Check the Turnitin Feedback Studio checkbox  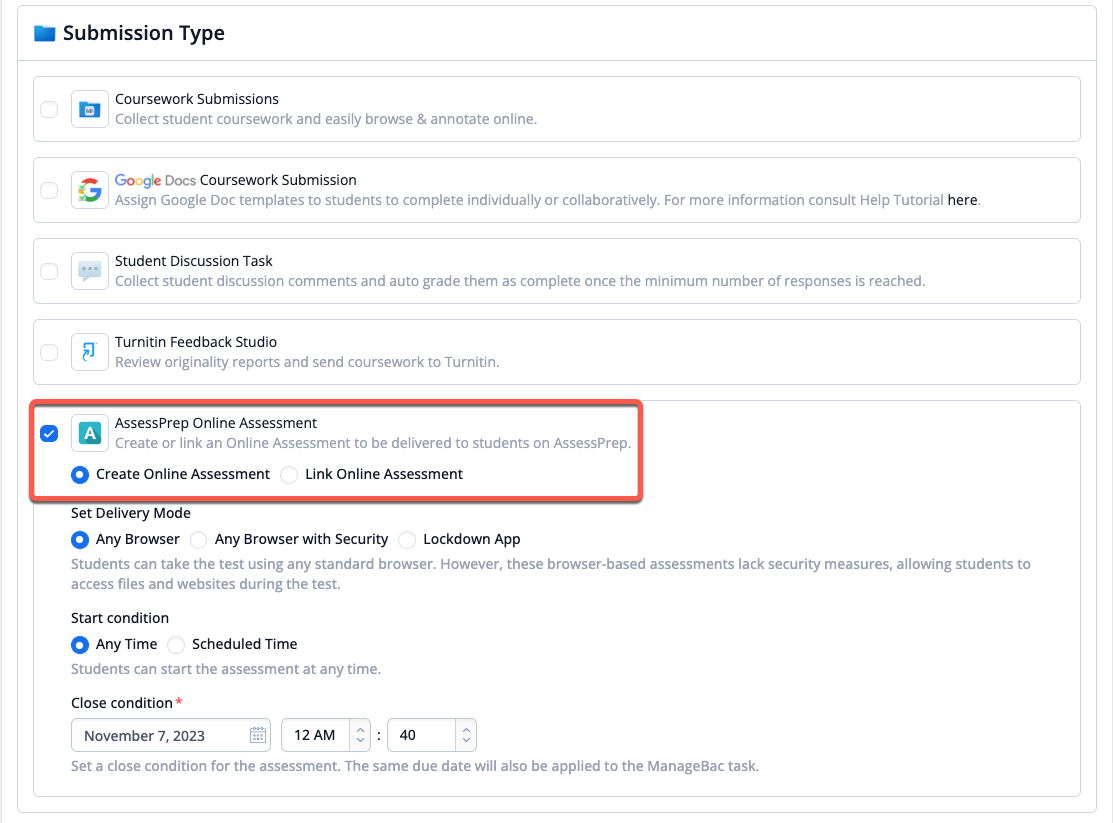click(x=49, y=352)
